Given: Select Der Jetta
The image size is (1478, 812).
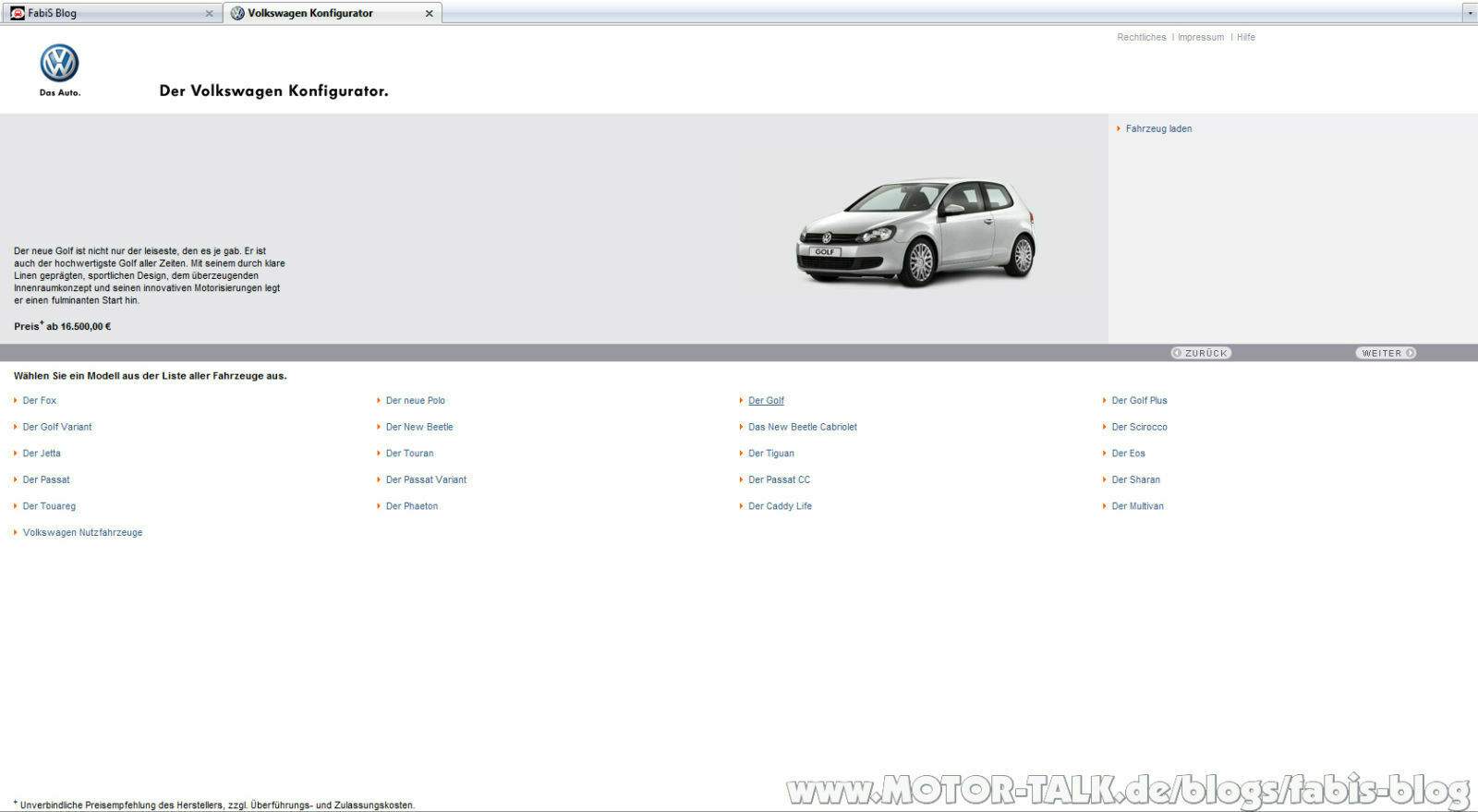Looking at the screenshot, I should click(42, 454).
